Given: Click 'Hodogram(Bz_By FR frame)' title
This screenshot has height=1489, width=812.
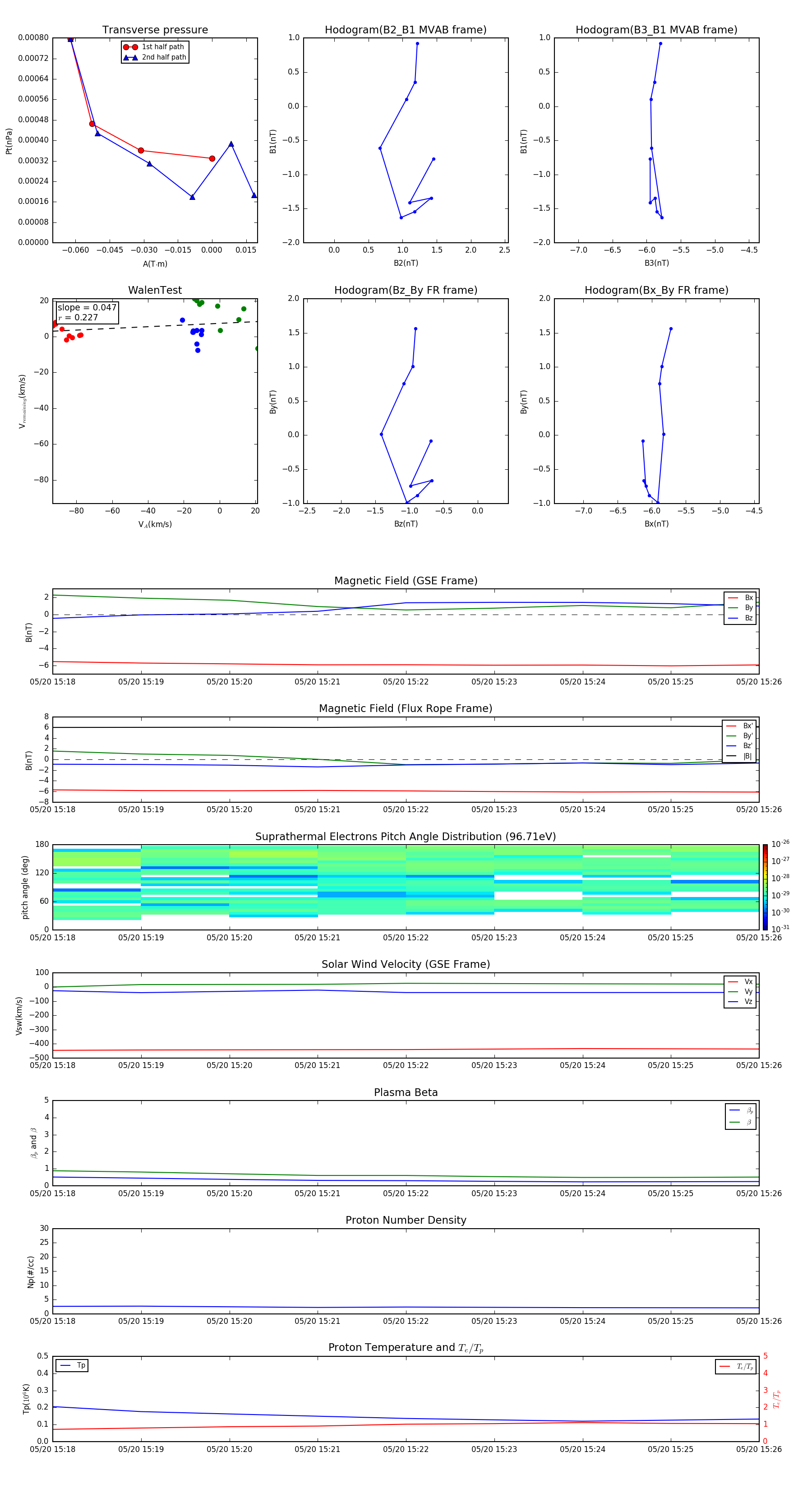Looking at the screenshot, I should pos(406,290).
